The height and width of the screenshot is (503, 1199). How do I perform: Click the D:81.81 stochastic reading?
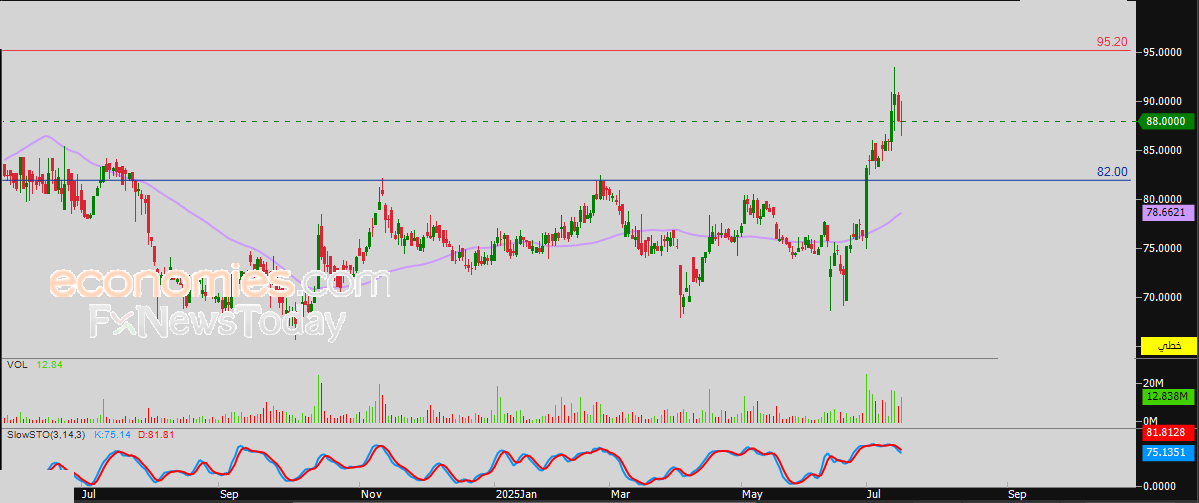155,434
